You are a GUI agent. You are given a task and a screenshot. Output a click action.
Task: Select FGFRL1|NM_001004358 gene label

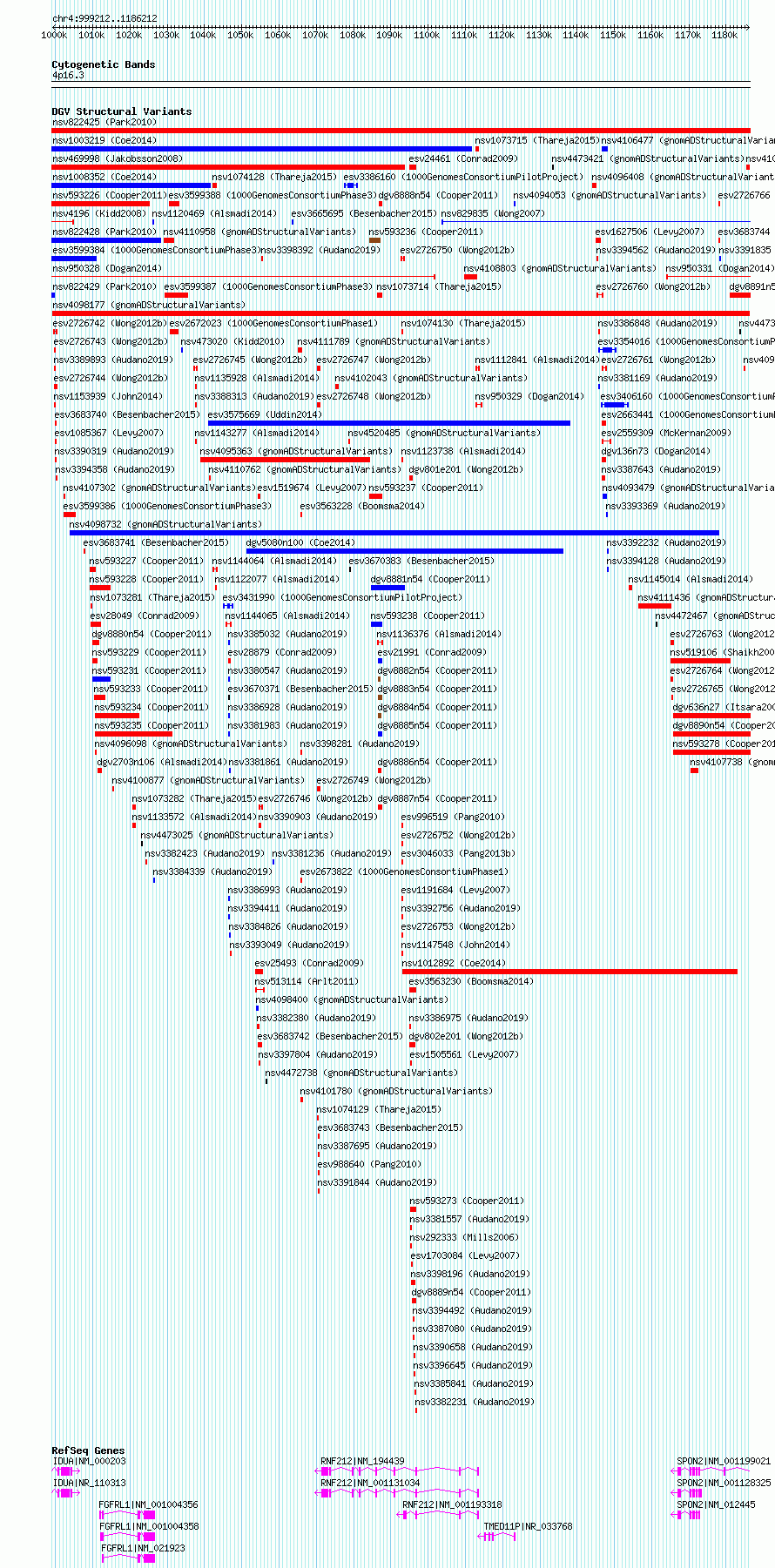[x=149, y=1527]
